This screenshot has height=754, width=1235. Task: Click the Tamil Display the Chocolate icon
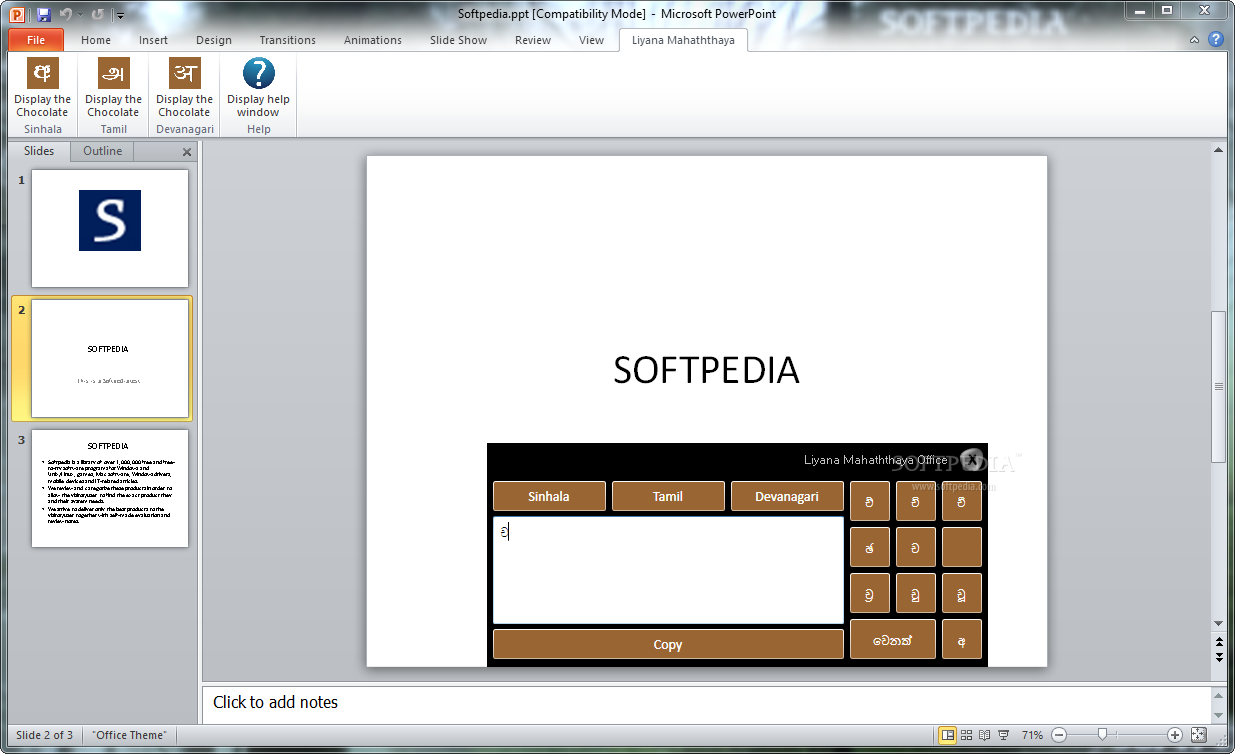point(114,73)
